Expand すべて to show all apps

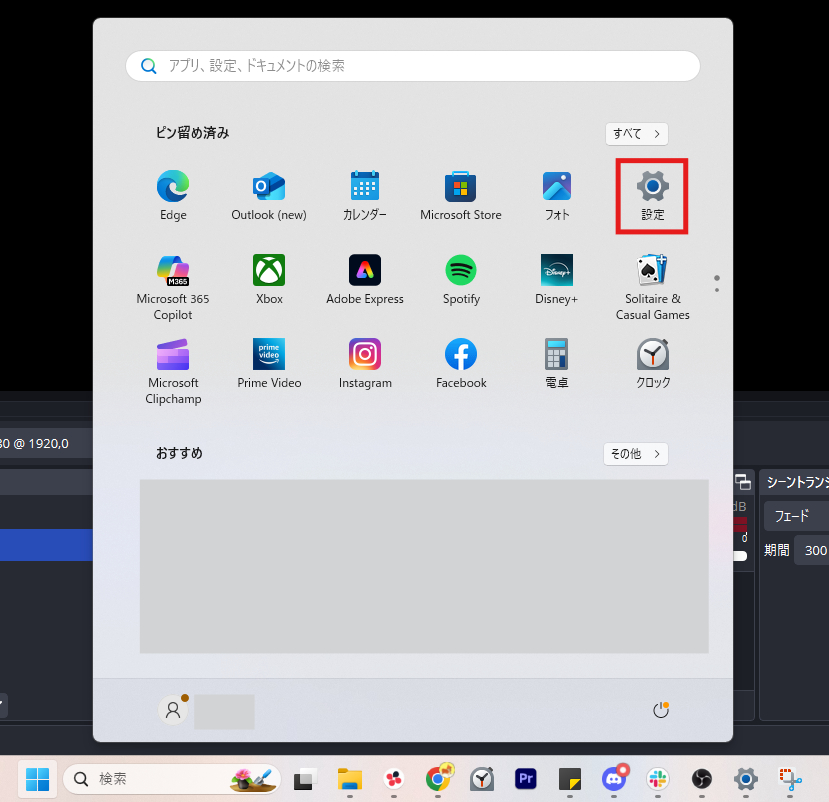click(636, 133)
